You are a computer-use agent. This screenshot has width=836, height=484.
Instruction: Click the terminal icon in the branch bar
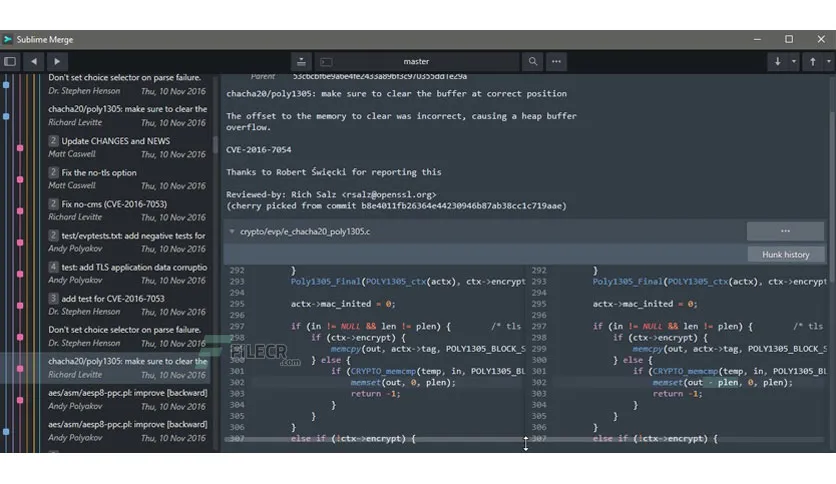point(326,62)
